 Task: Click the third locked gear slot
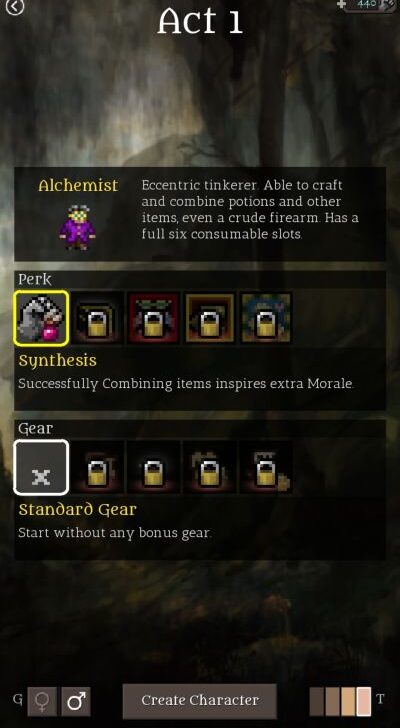(x=154, y=468)
